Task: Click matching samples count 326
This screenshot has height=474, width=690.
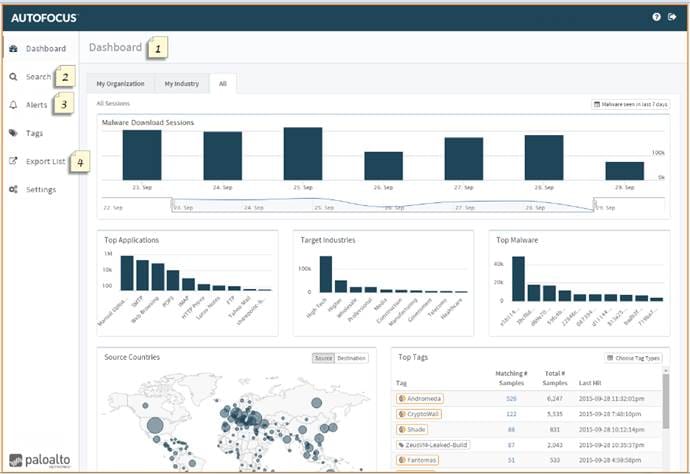Action: pyautogui.click(x=511, y=398)
